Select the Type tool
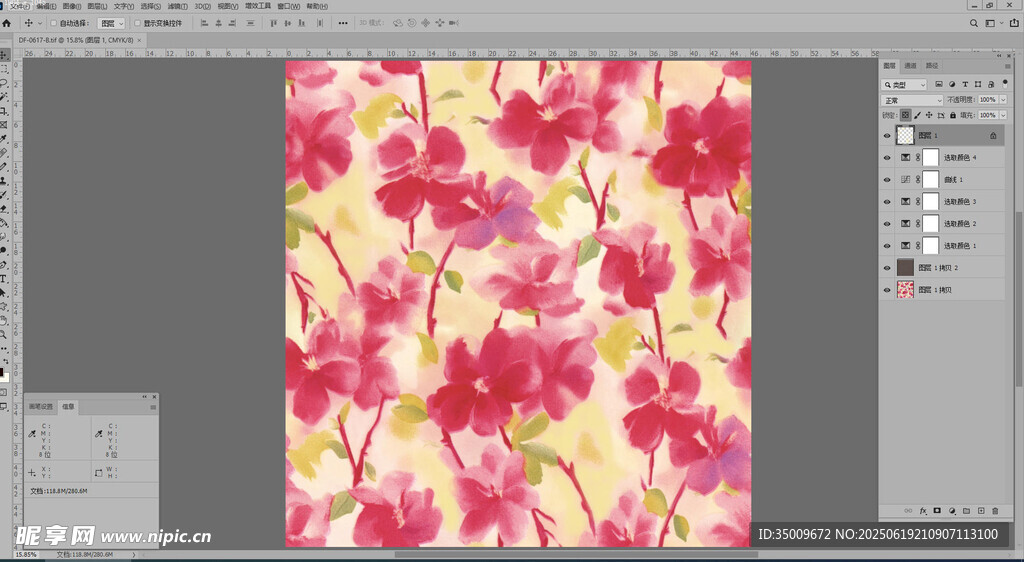This screenshot has height=562, width=1024. pos(4,278)
